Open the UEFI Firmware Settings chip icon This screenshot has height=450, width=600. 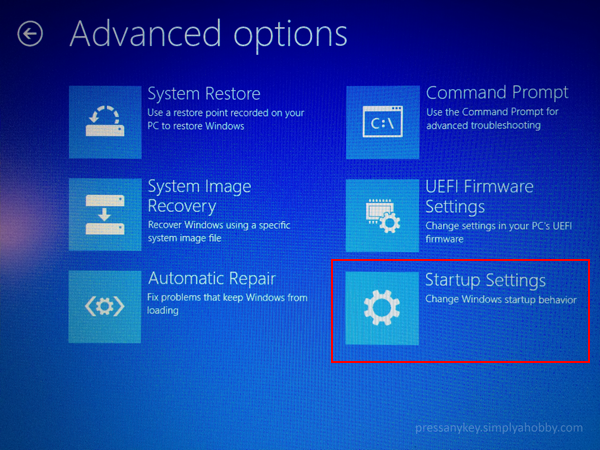[x=383, y=215]
